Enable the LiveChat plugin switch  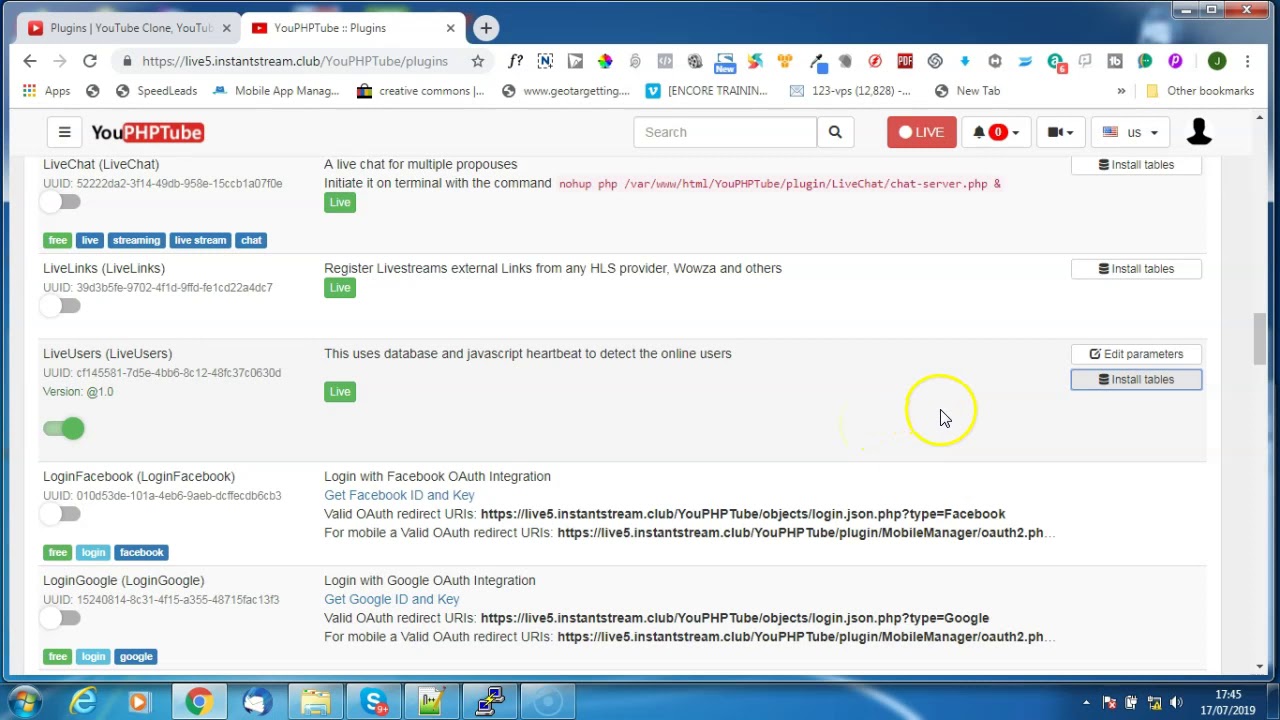62,202
